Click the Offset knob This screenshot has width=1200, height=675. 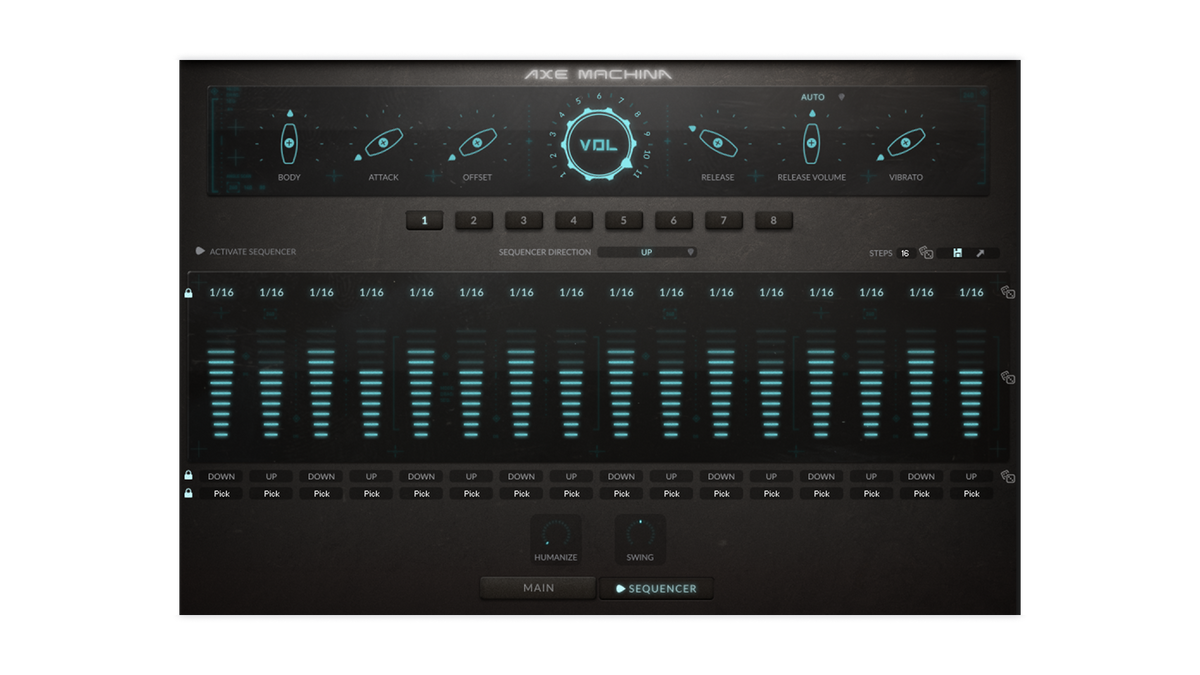point(477,143)
